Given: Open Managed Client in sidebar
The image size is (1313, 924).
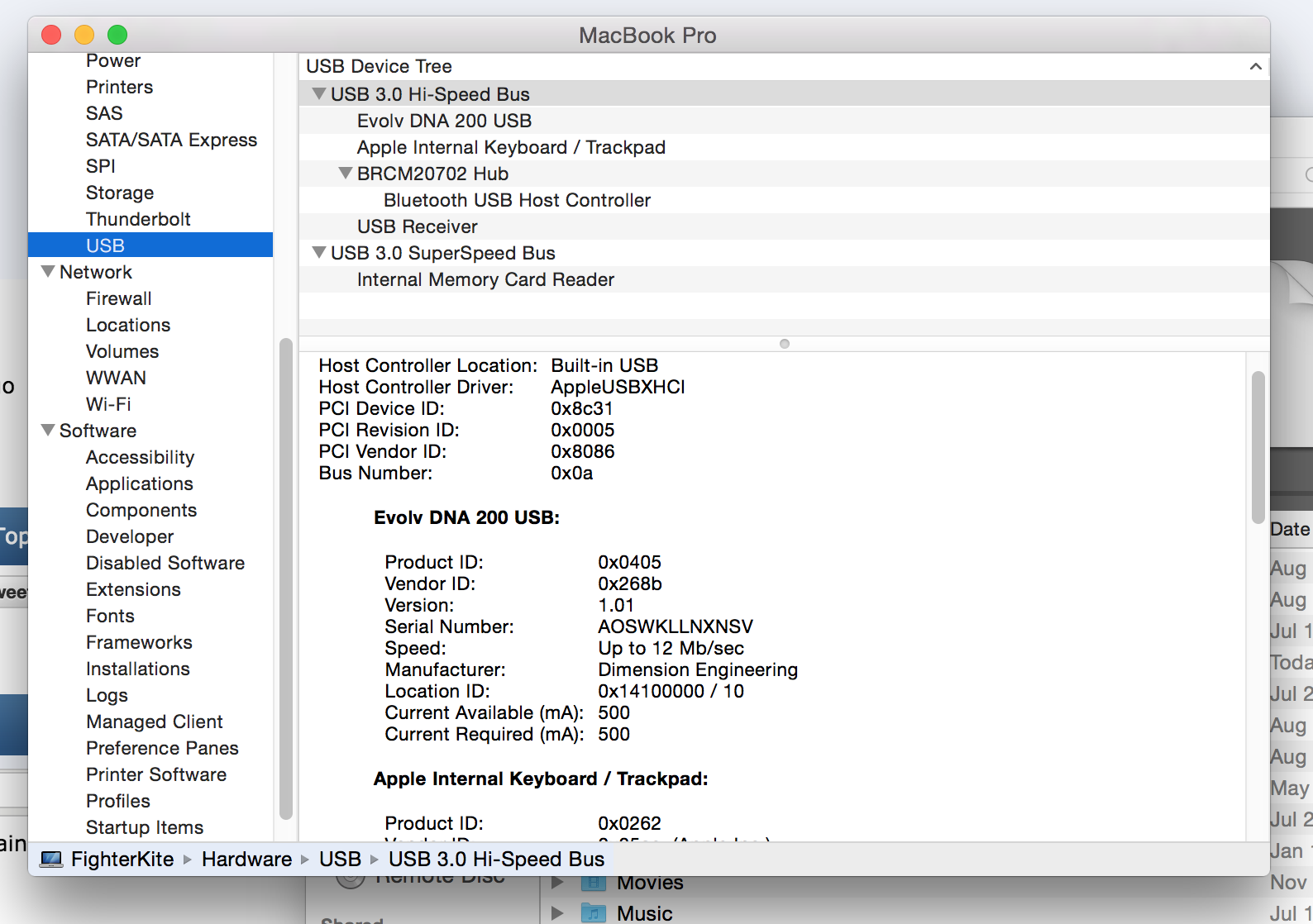Looking at the screenshot, I should pyautogui.click(x=155, y=722).
